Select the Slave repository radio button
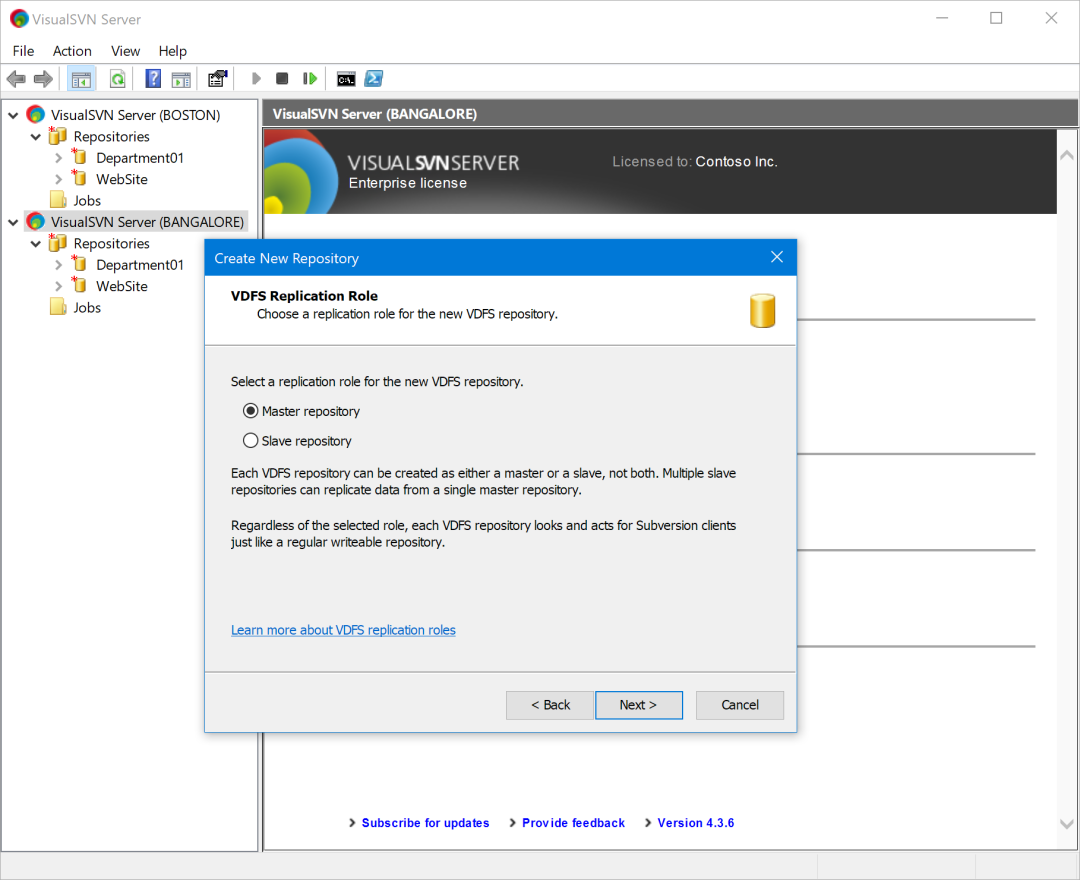Image resolution: width=1080 pixels, height=880 pixels. [251, 441]
